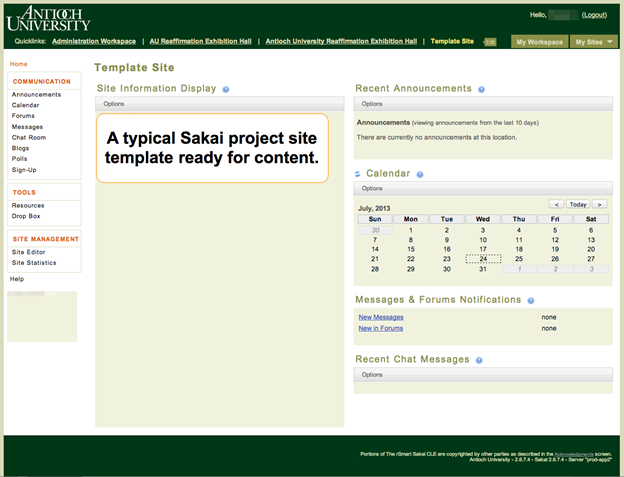
Task: Open the Forums tool
Action: [x=23, y=116]
